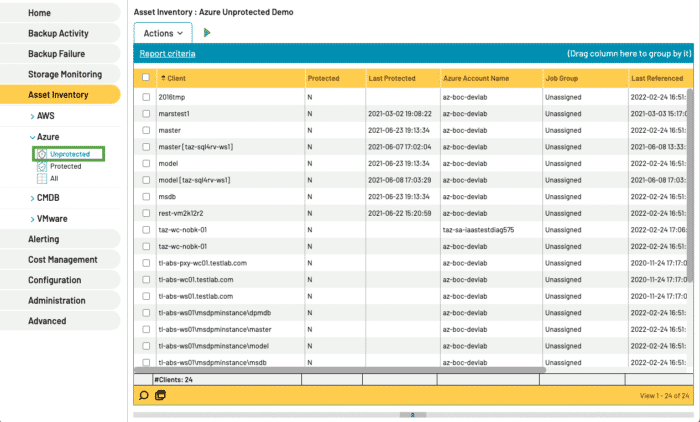Screen dimensions: 700x422
Task: Select Unprotected under Azure
Action: [70, 154]
